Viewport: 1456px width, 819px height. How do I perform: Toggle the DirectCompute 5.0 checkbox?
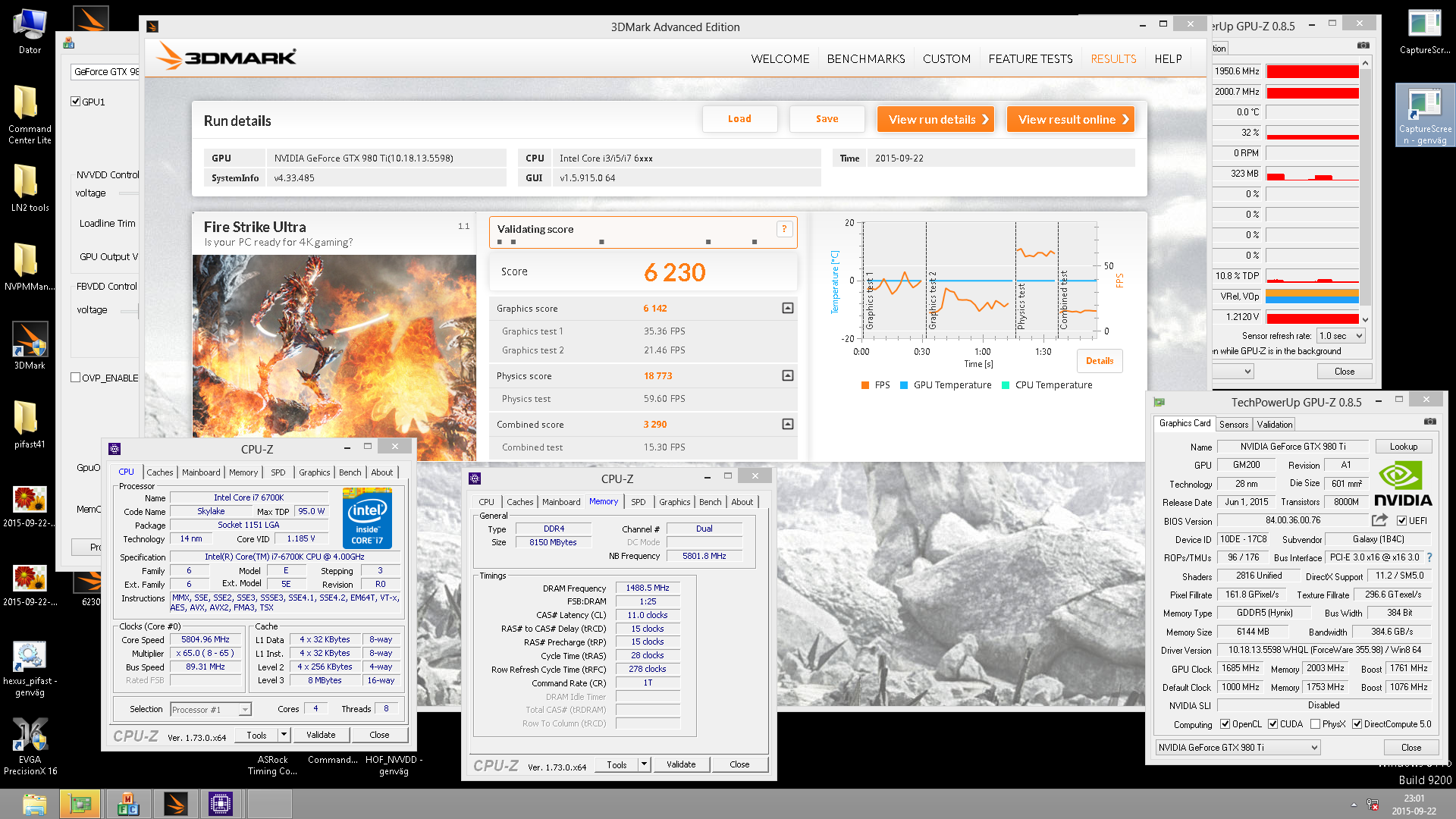1357,724
